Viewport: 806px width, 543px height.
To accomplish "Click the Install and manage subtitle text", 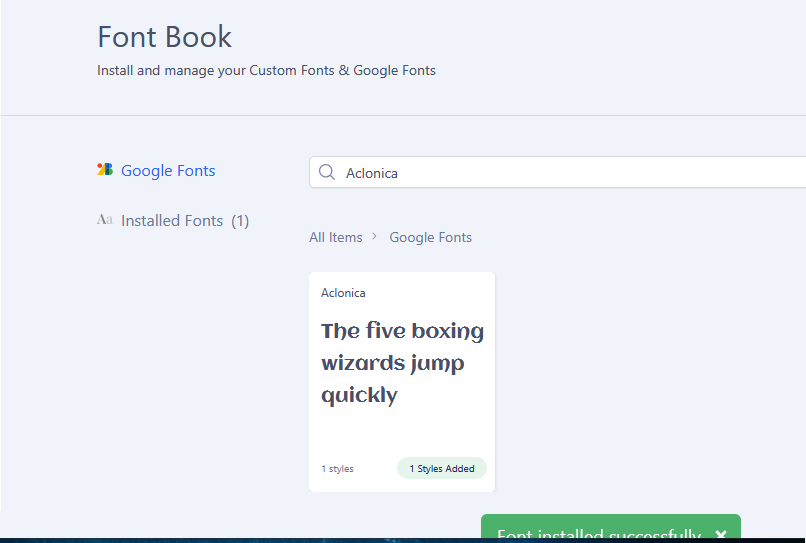I will point(266,71).
